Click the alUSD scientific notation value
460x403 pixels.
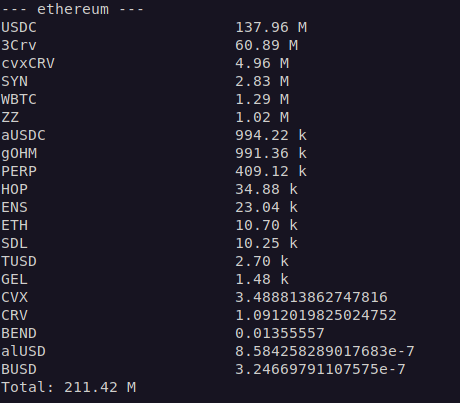tap(325, 351)
